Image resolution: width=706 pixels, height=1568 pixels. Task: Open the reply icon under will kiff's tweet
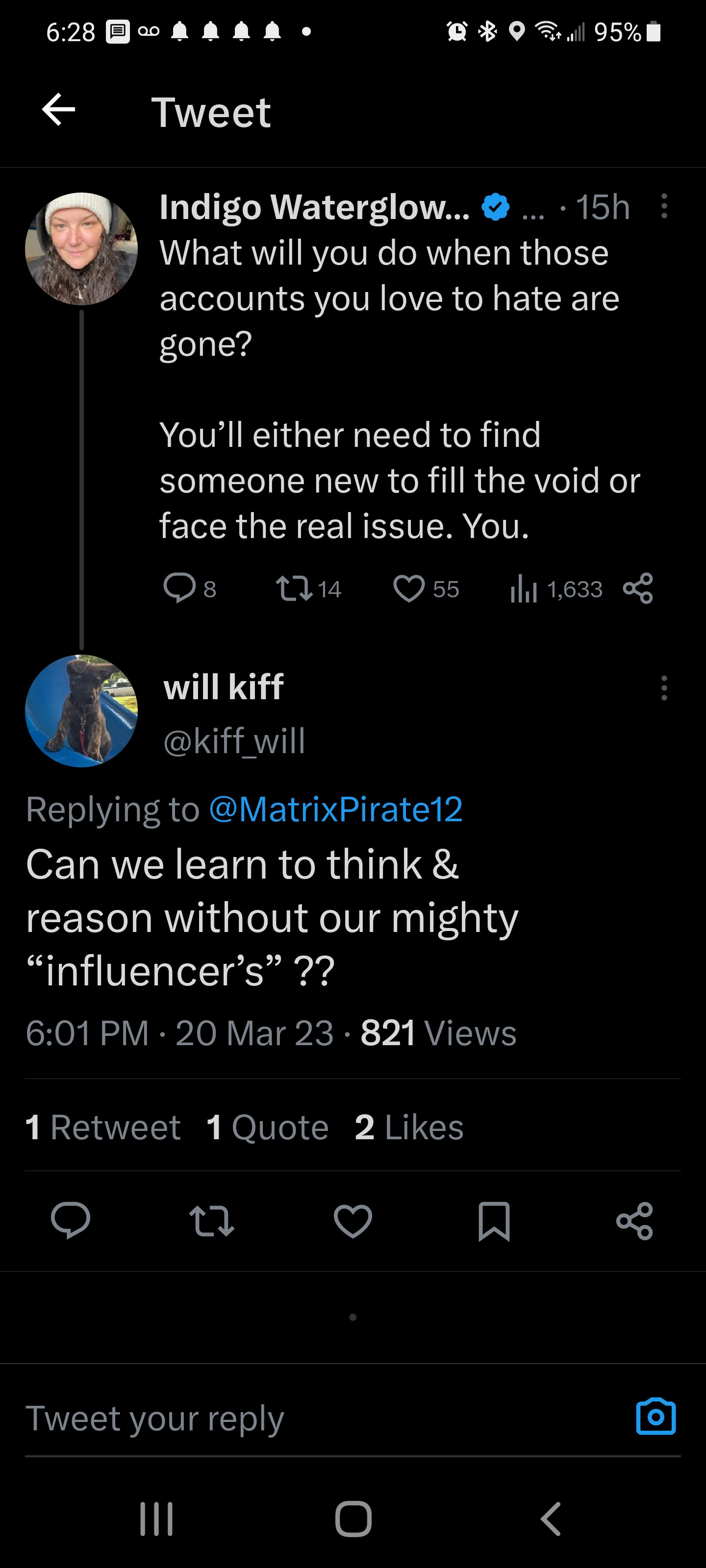(x=71, y=1220)
